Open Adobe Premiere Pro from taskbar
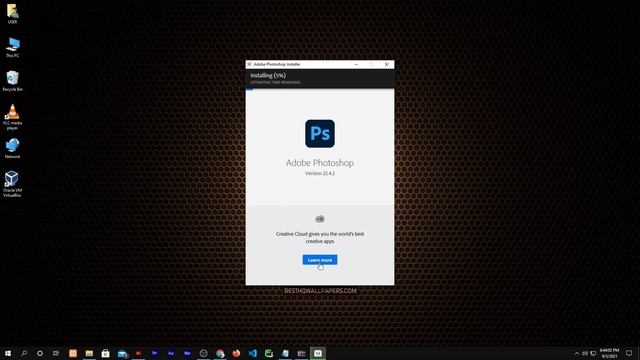Viewport: 640px width, 360px height. point(154,353)
